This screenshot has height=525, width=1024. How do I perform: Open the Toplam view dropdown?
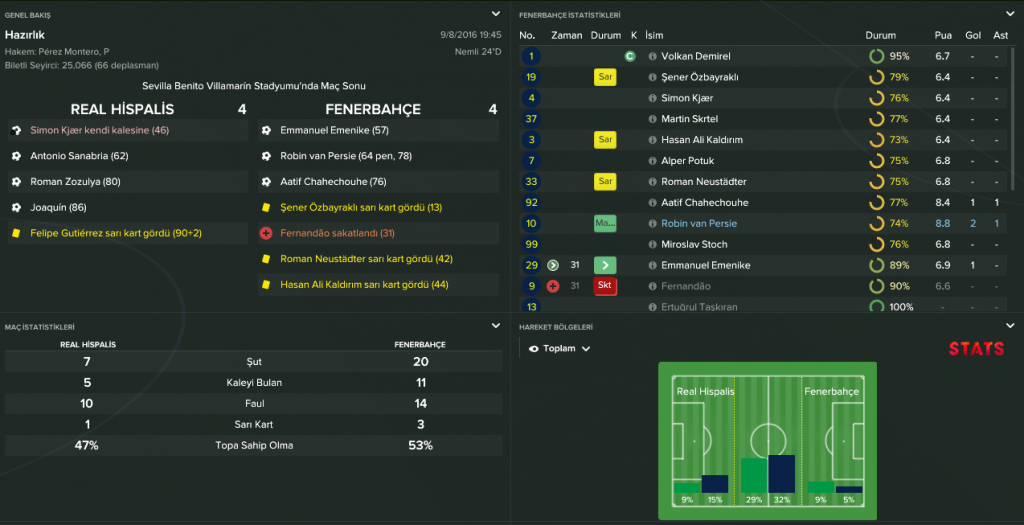coord(560,349)
